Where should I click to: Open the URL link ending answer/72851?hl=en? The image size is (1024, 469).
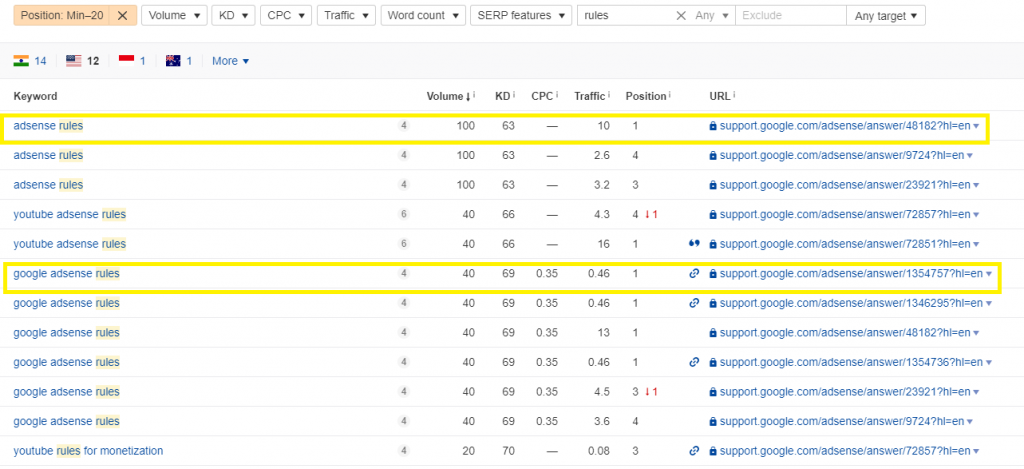tap(845, 244)
